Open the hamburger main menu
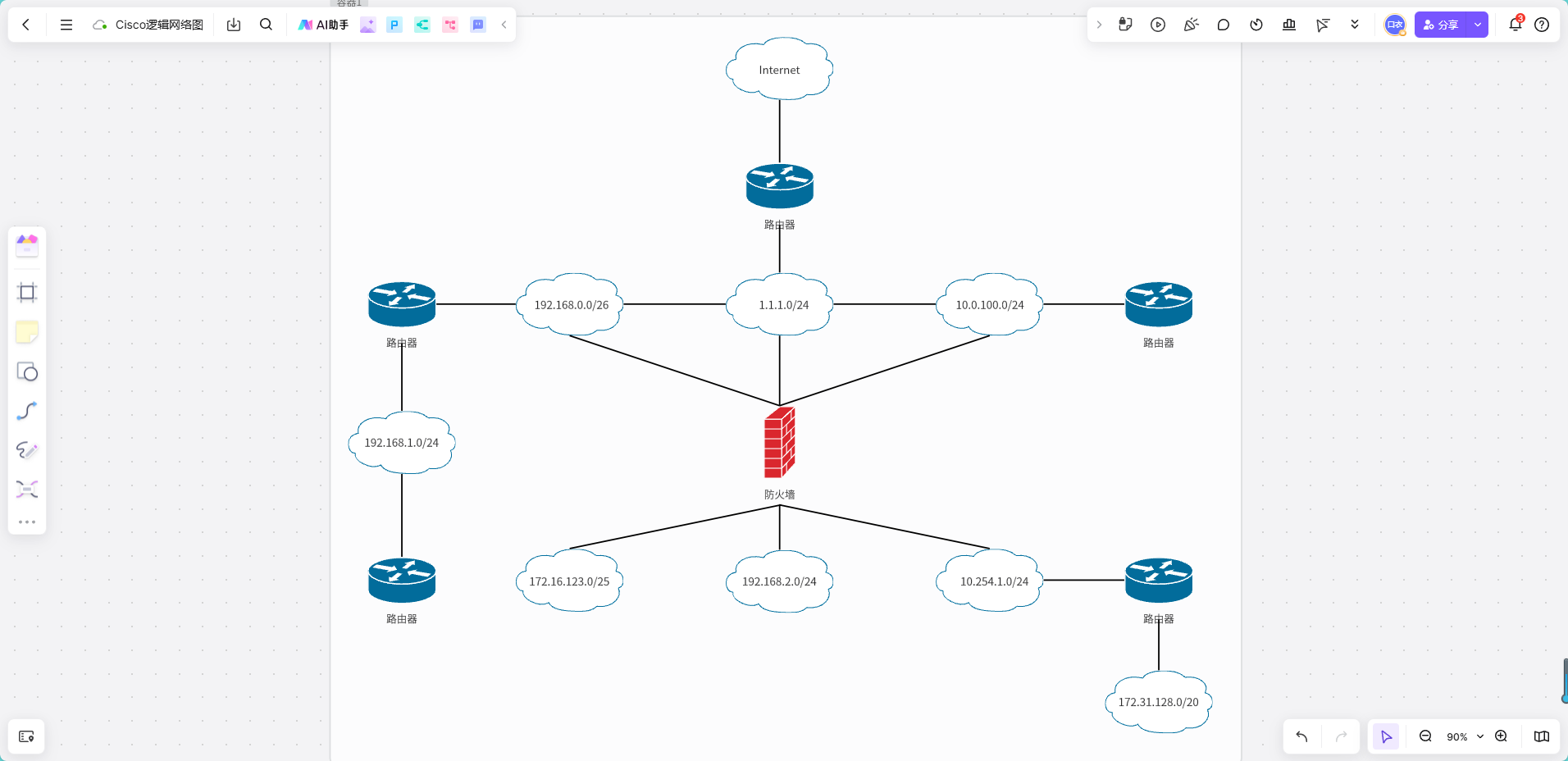The height and width of the screenshot is (761, 1568). click(x=66, y=25)
